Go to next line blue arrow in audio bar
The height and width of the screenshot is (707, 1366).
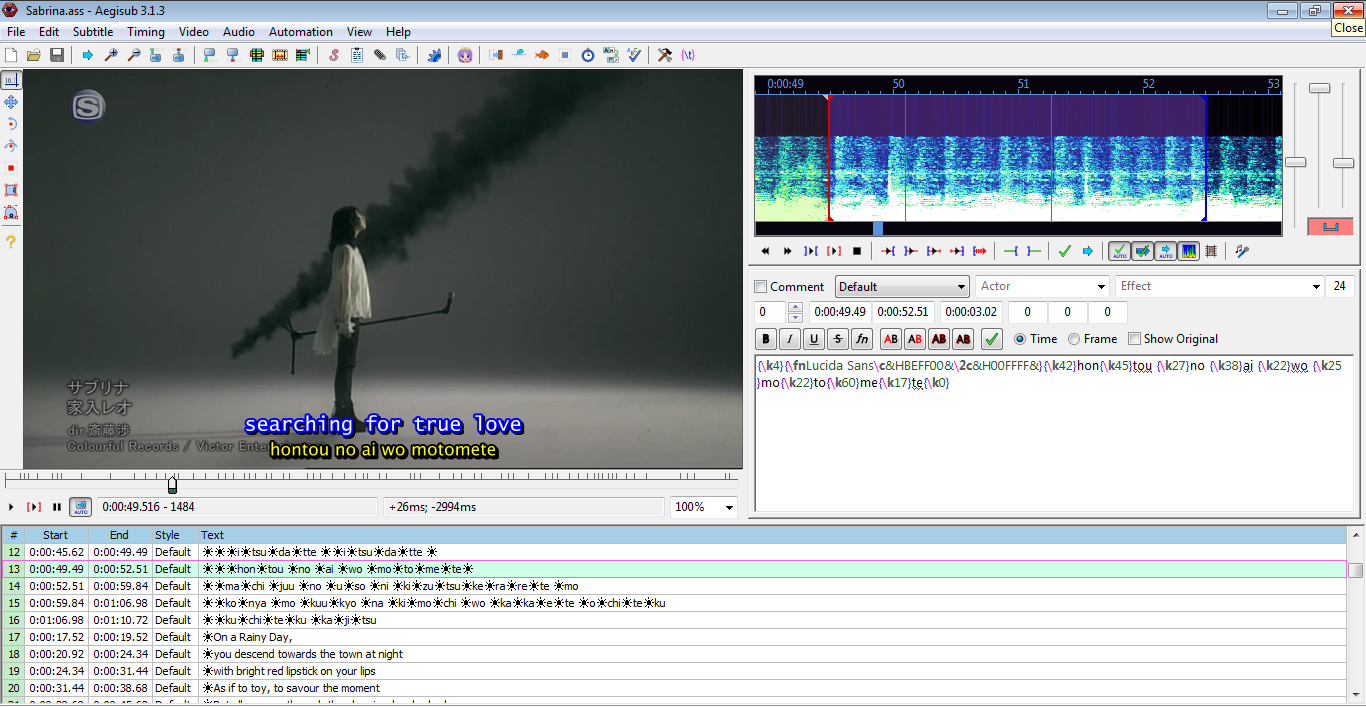point(1088,251)
